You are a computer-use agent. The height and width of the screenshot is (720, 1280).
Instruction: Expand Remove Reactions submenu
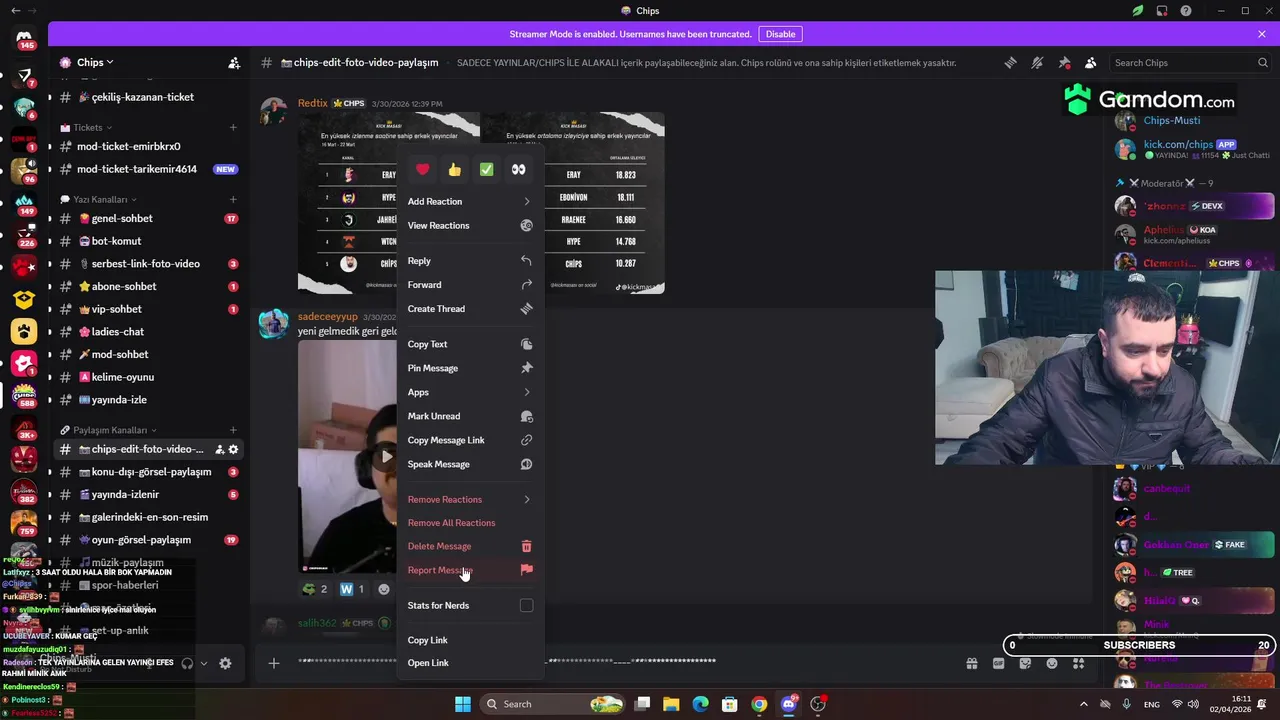click(470, 499)
